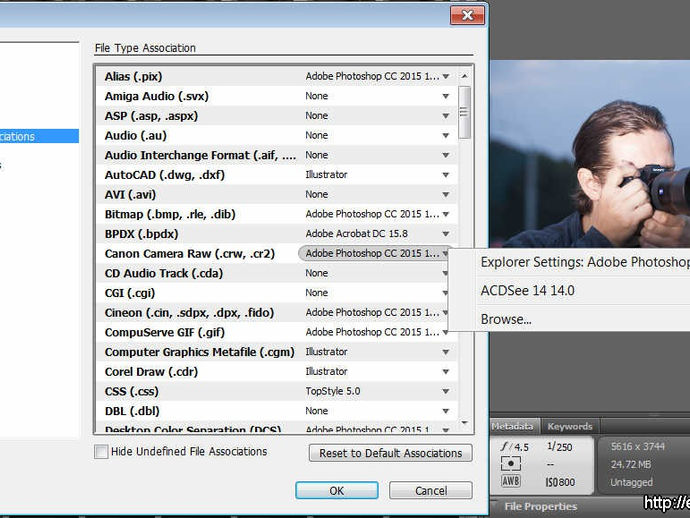Click the aperture f/4.5 value
The image size is (690, 518).
pos(514,447)
